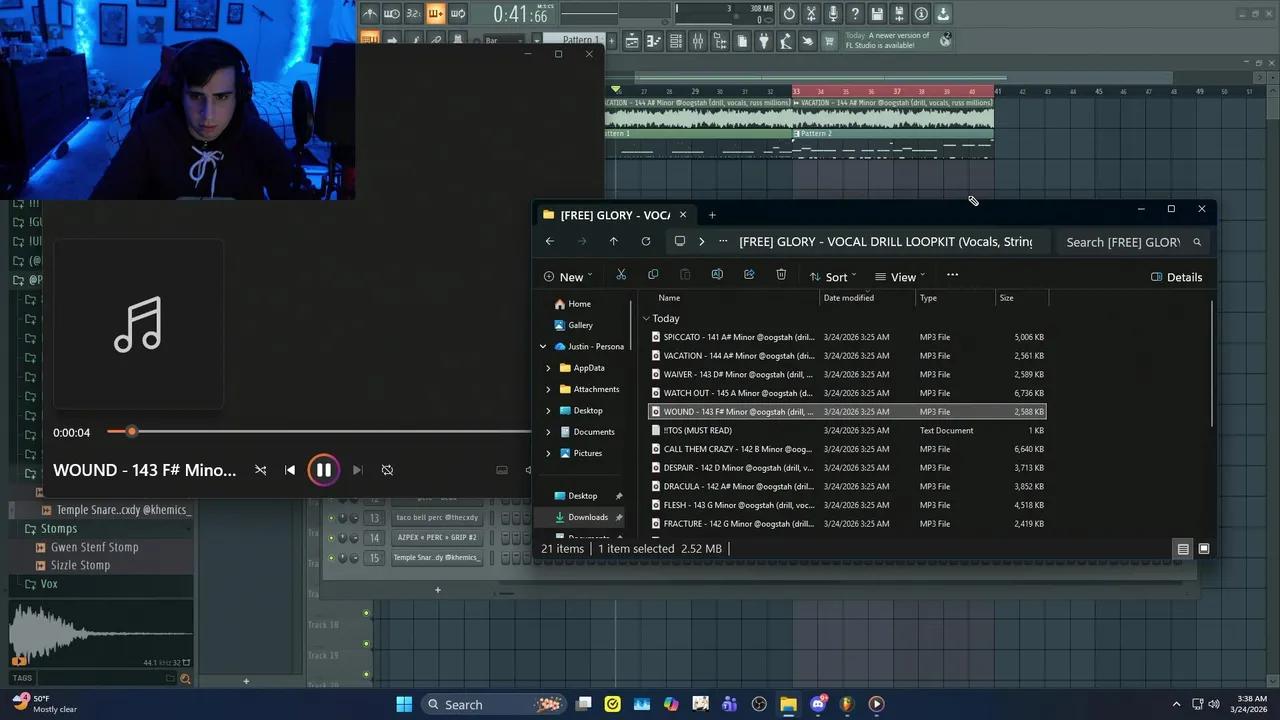Save the project using the disk icon
This screenshot has height=720, width=1280.
pos(878,13)
